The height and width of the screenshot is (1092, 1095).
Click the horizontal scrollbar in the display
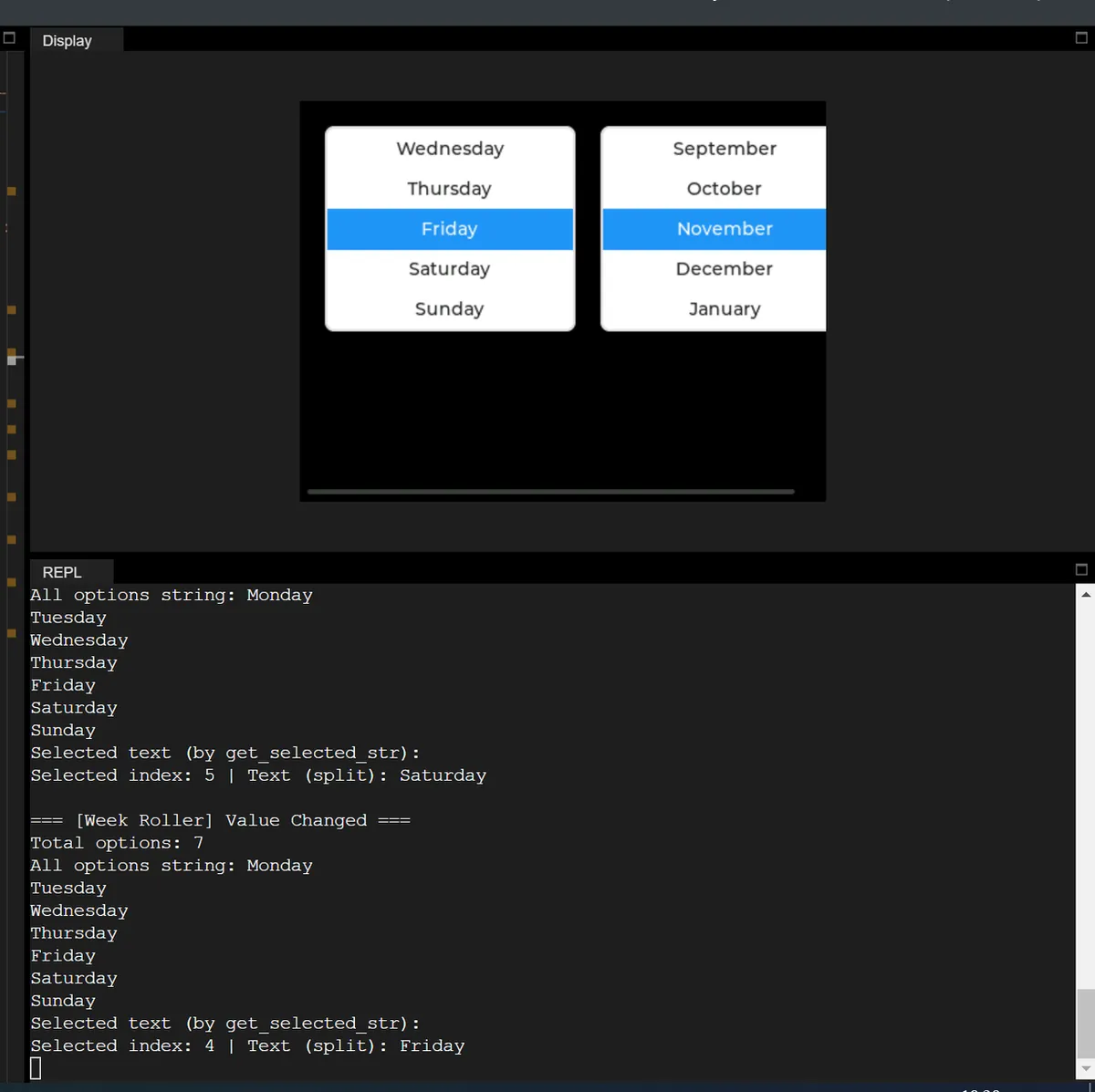point(551,492)
